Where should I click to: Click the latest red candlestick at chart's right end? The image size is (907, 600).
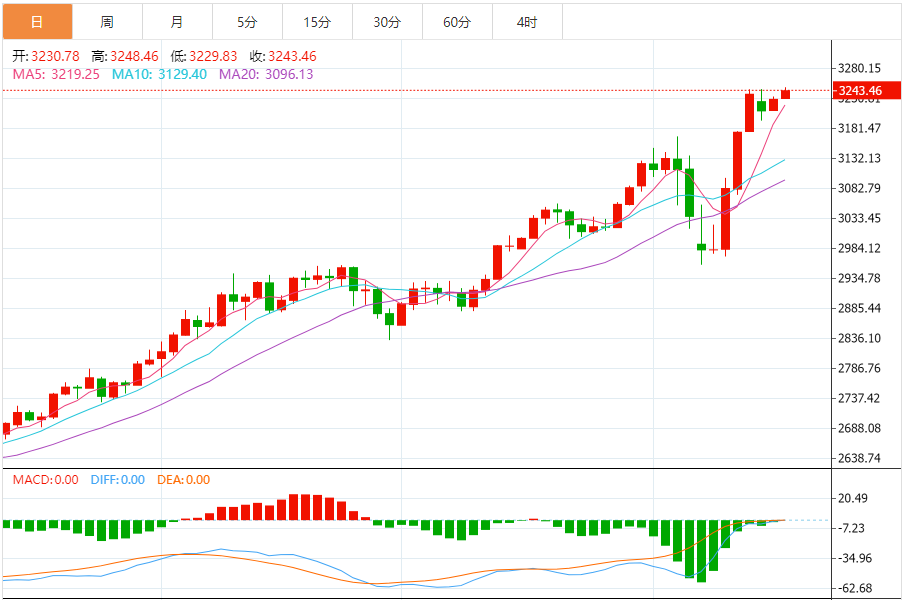[786, 94]
